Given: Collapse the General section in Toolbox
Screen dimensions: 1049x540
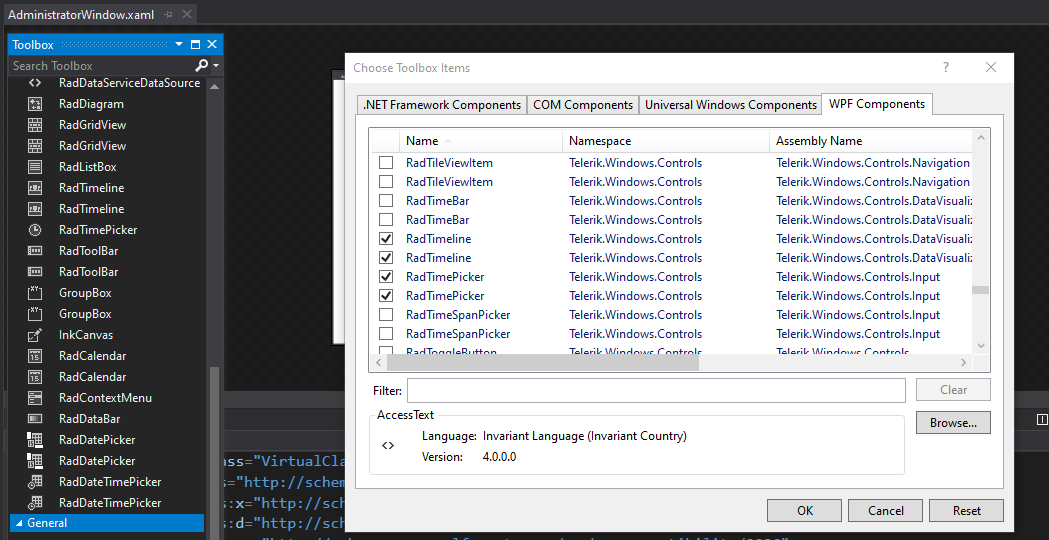Looking at the screenshot, I should click(19, 523).
